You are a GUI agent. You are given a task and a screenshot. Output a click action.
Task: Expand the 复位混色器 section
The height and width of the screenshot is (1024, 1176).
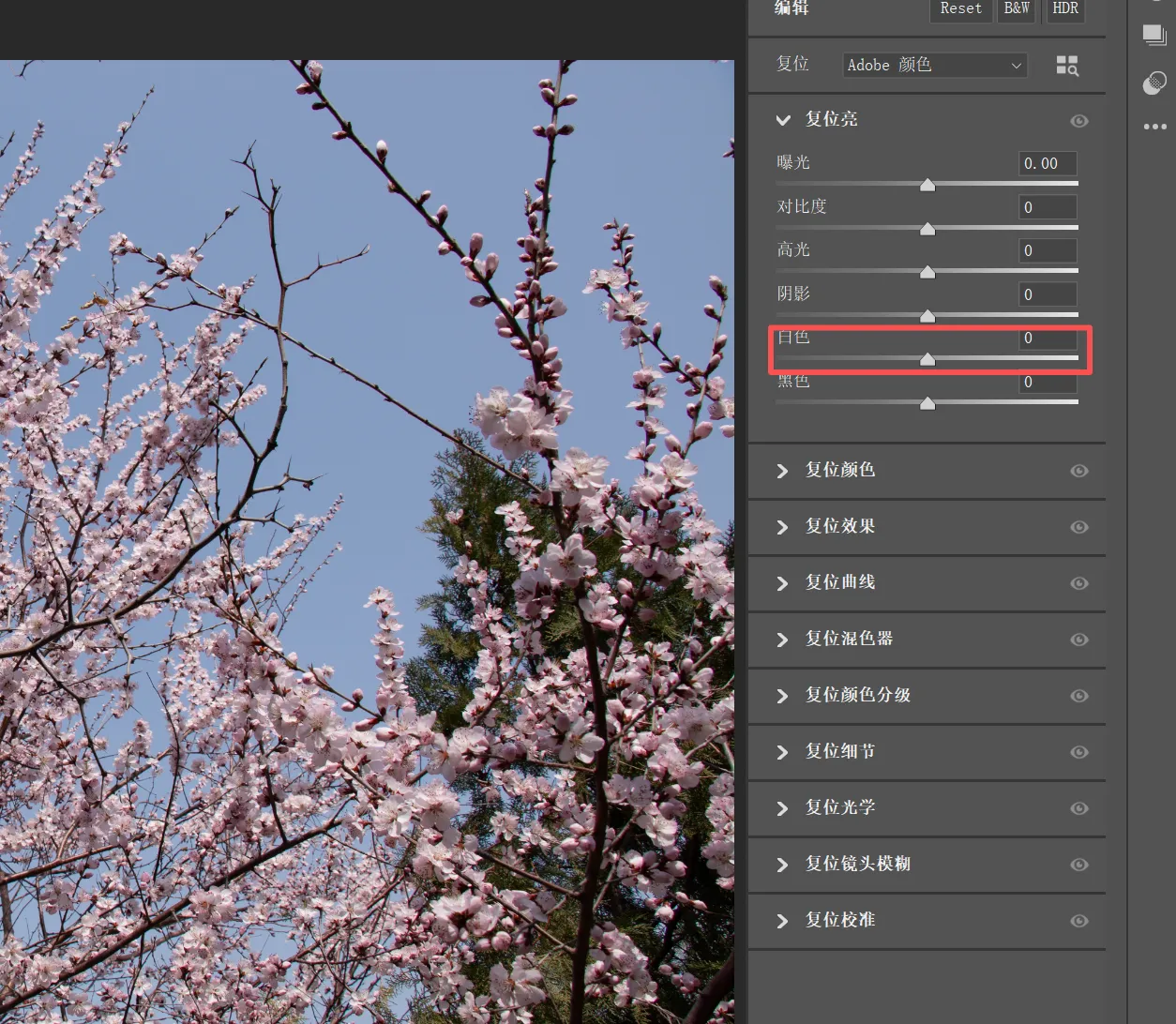pos(783,640)
